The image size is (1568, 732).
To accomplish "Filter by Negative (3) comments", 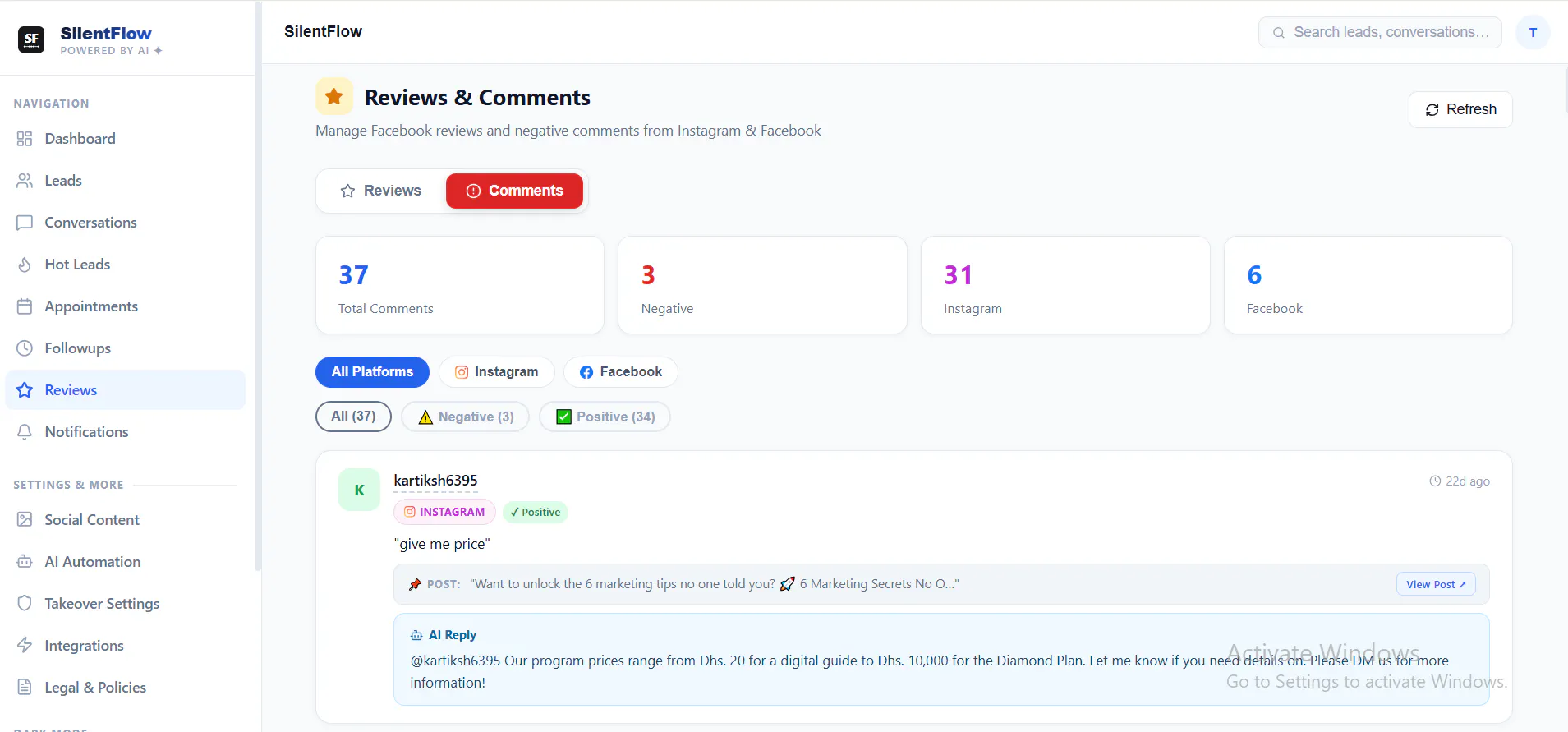I will tap(465, 417).
